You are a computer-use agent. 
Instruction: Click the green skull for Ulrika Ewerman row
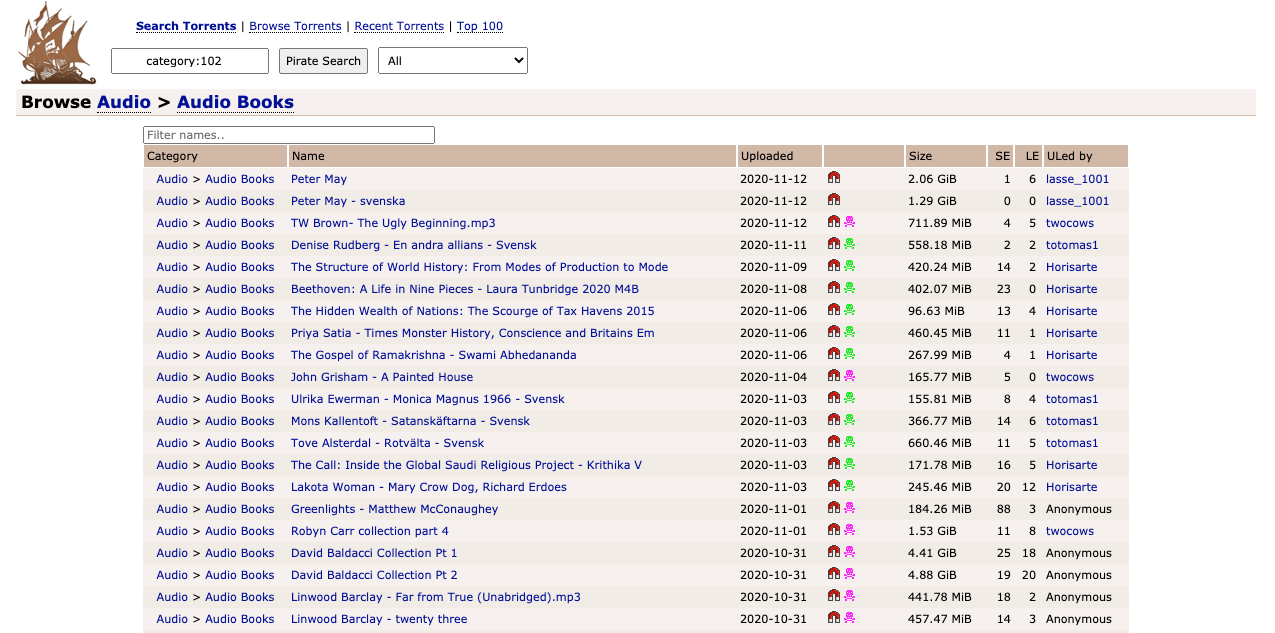tap(849, 398)
